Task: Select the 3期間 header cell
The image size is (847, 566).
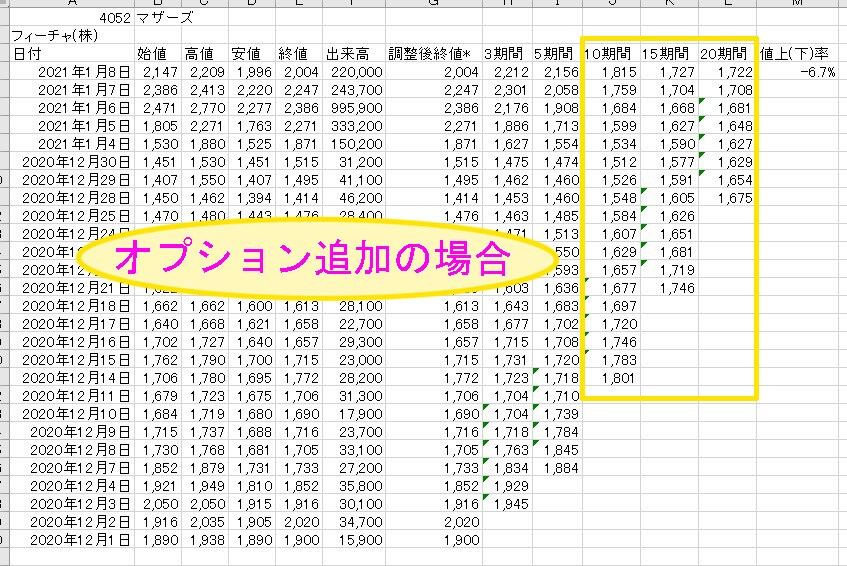Action: [507, 53]
